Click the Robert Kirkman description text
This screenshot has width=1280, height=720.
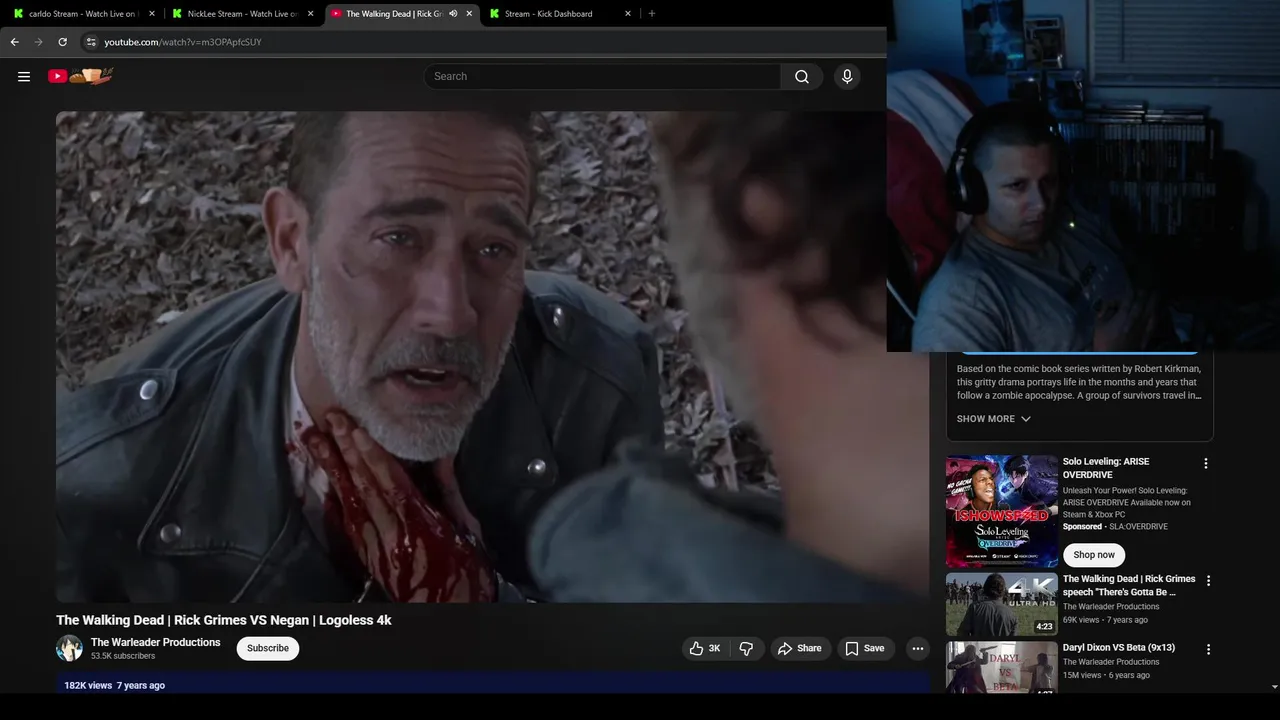(1079, 382)
